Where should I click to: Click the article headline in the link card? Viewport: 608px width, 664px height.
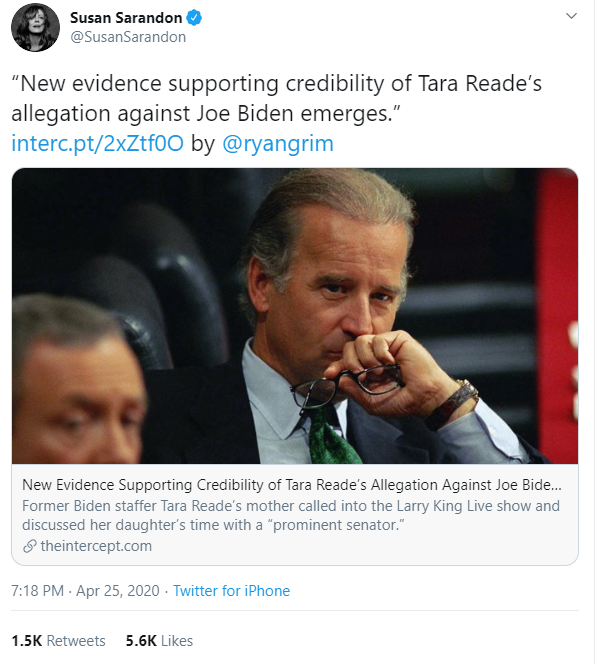290,484
